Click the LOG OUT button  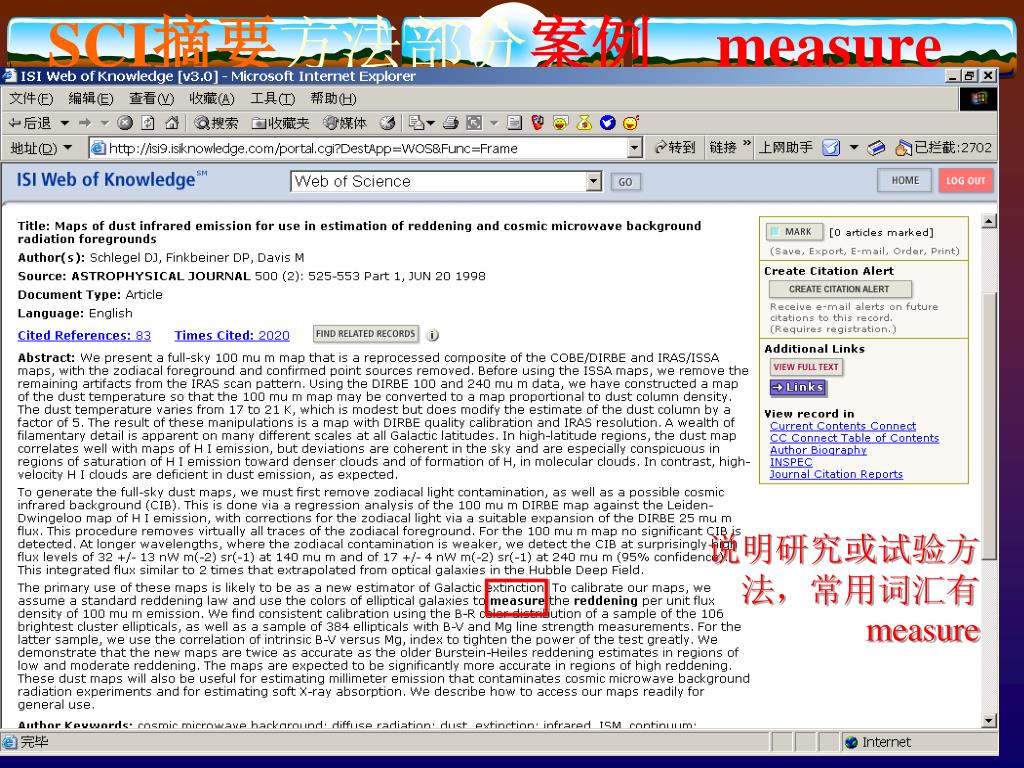(966, 180)
